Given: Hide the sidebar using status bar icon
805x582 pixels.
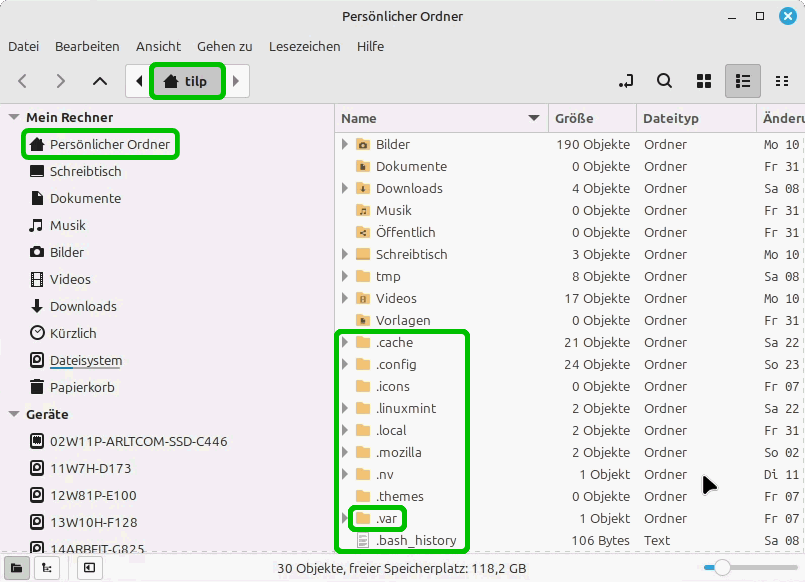Looking at the screenshot, I should (x=89, y=568).
